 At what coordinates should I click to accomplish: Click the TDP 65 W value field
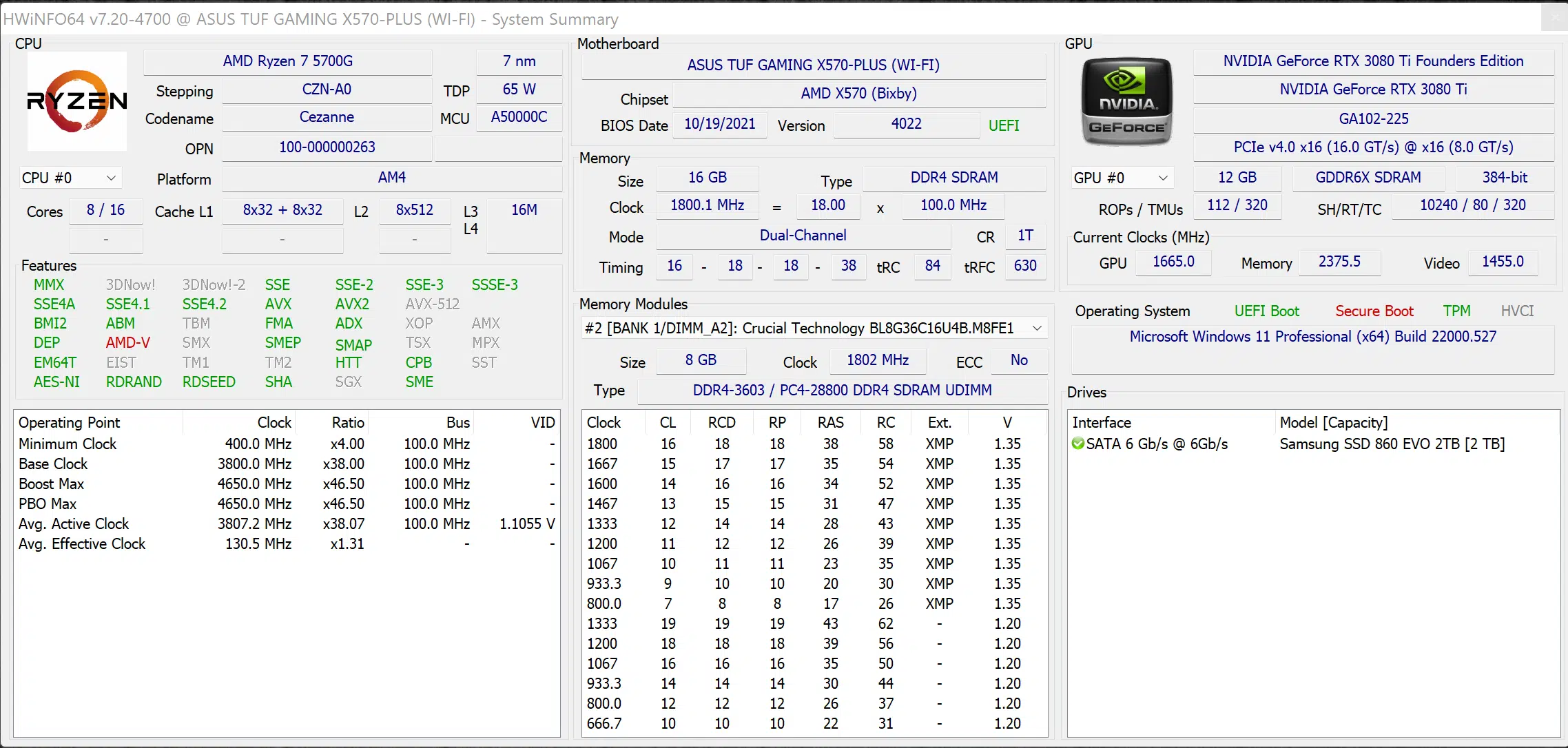pos(518,89)
